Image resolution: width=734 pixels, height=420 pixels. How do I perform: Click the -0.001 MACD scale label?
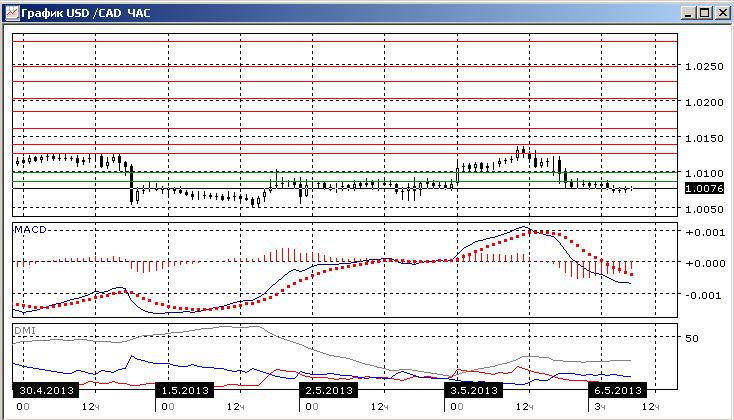[x=705, y=295]
